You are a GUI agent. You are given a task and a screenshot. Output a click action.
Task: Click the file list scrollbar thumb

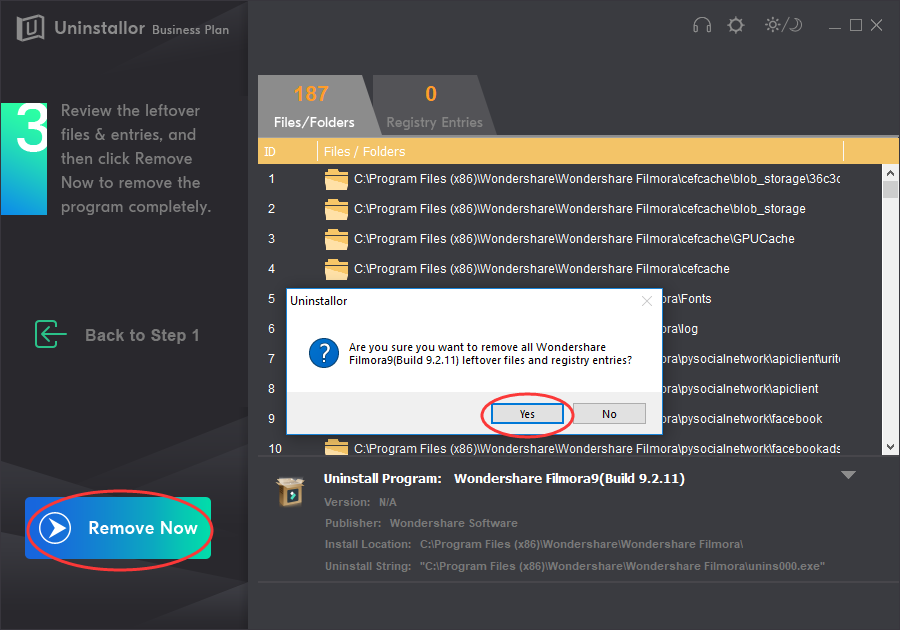click(890, 189)
